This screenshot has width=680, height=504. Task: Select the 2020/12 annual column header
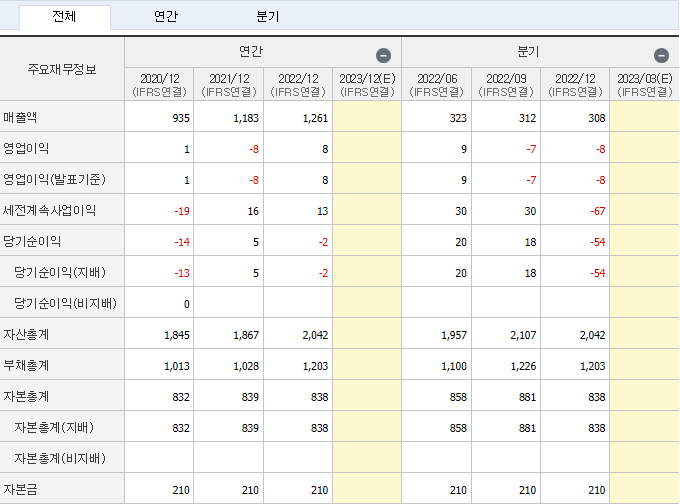159,85
